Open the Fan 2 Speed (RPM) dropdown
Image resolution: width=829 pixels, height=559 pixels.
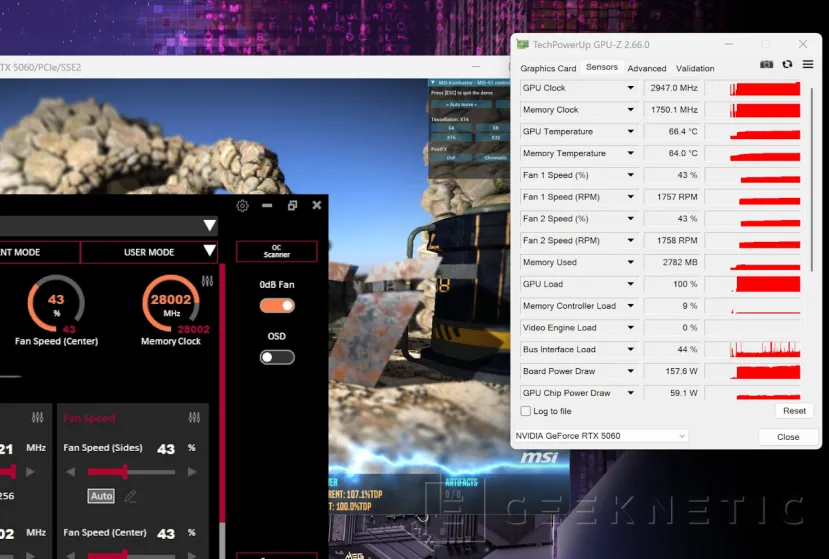coord(630,241)
